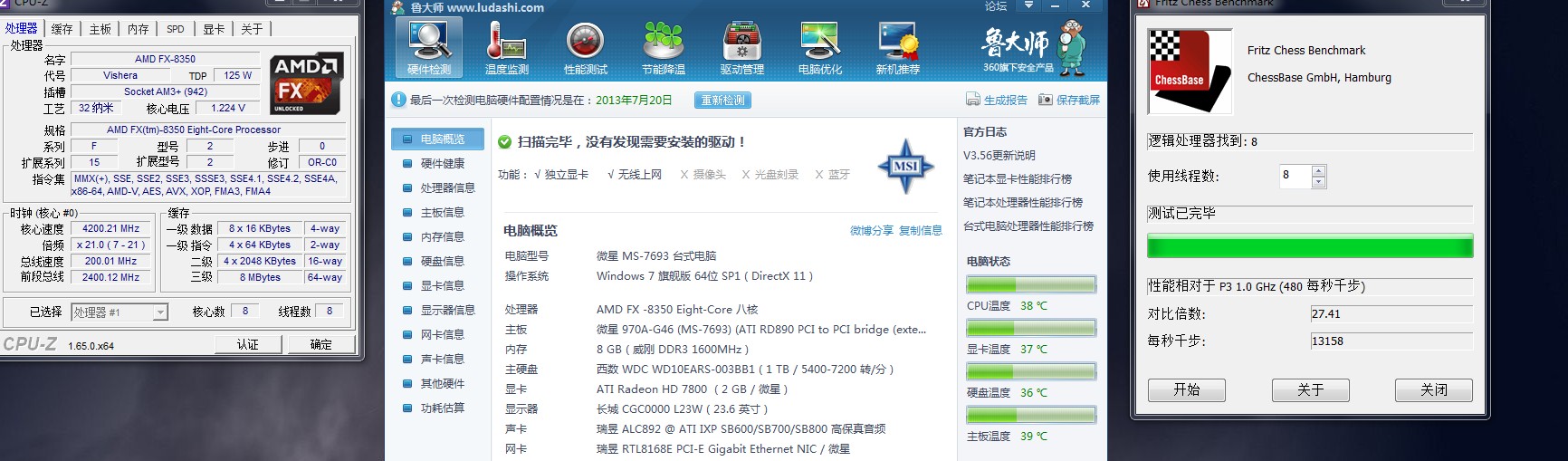This screenshot has width=1568, height=461.
Task: Open 新机推荐 new PC recommendation icon
Action: (898, 47)
